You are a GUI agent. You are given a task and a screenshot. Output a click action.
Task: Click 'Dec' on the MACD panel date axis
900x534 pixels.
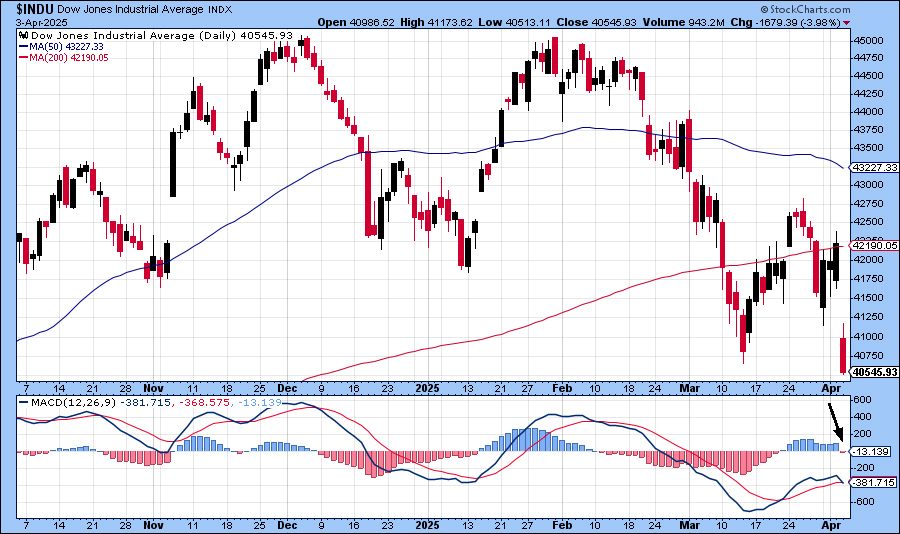287,525
